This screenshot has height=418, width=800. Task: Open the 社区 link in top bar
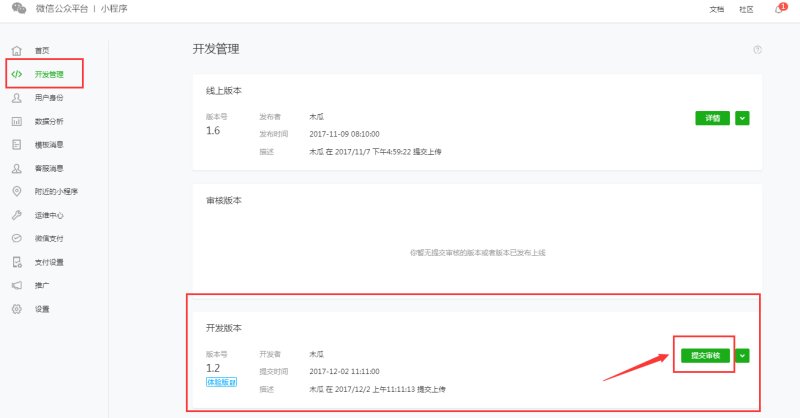745,9
